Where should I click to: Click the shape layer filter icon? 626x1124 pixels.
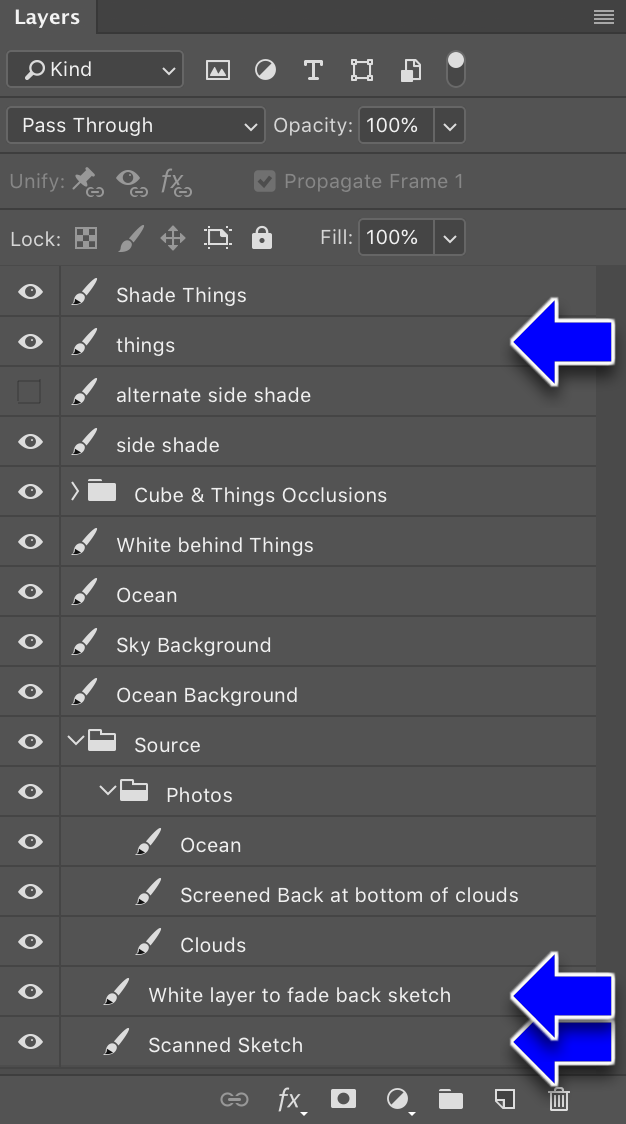361,70
